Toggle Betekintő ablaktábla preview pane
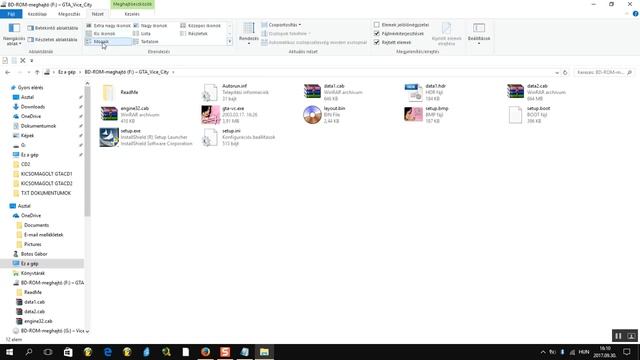This screenshot has height=360, width=640. coord(53,28)
